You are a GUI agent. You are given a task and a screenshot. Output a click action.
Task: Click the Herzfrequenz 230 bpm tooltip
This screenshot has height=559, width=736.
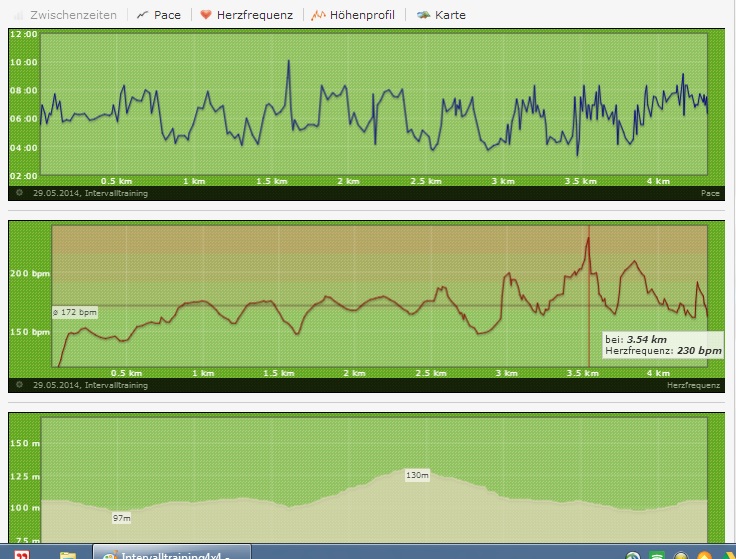[662, 346]
